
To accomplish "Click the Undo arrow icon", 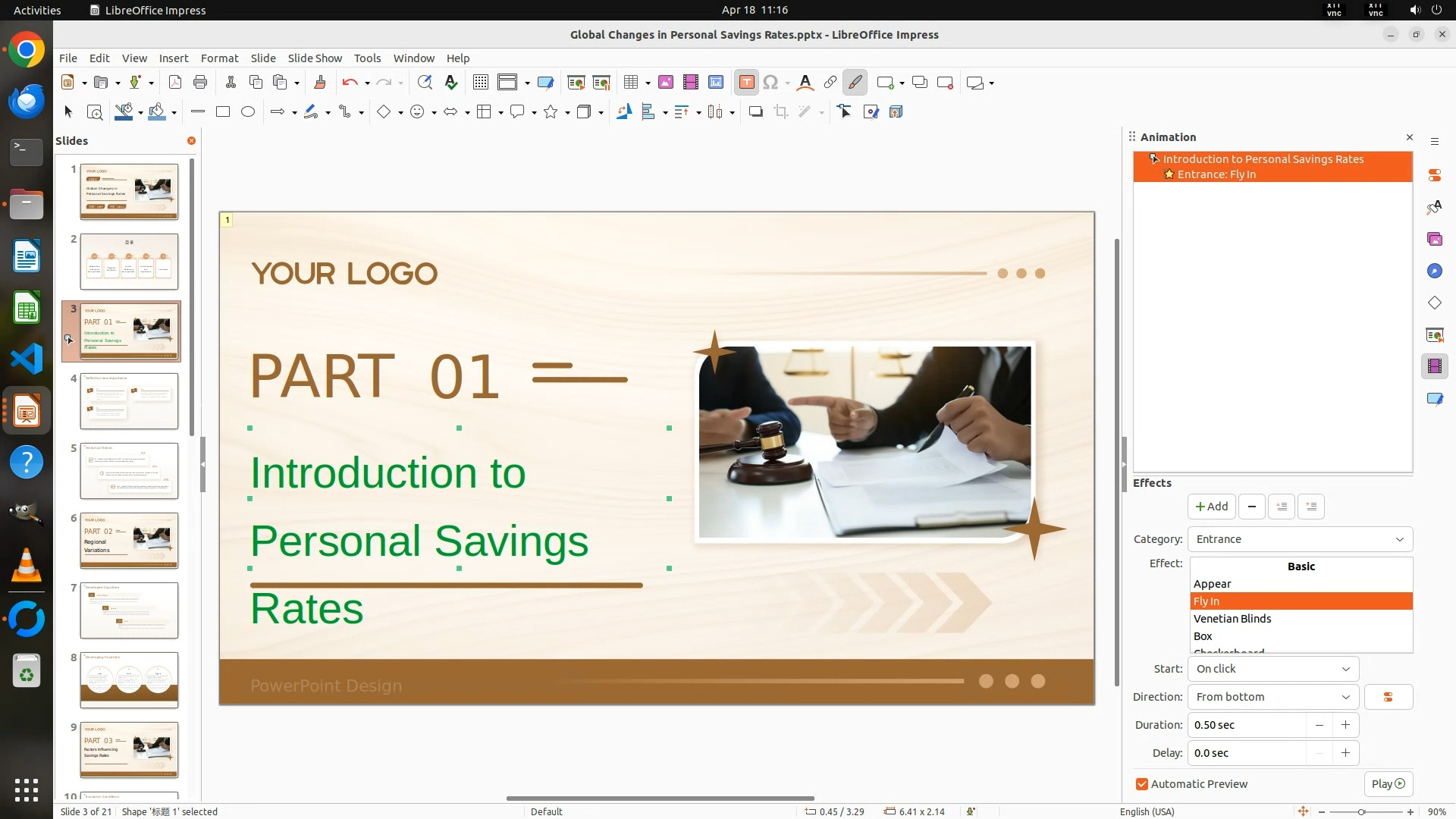I will tap(350, 83).
